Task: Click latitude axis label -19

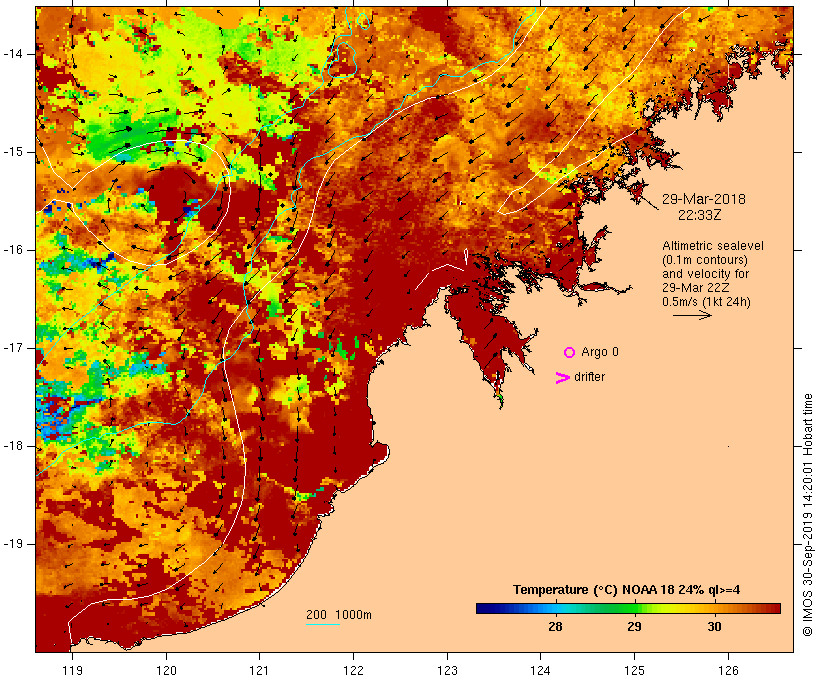Action: click(x=13, y=544)
